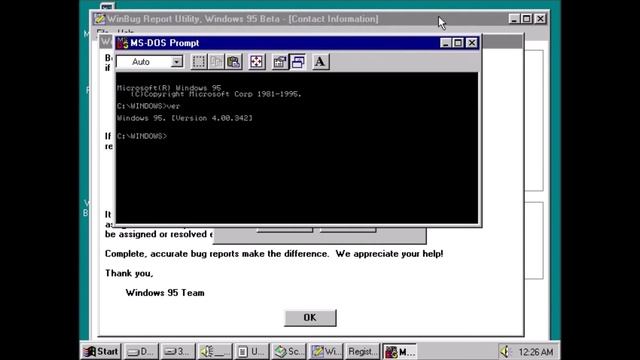Image resolution: width=640 pixels, height=360 pixels.
Task: Open MS-DOS Prompt Properties icon
Action: pos(280,62)
